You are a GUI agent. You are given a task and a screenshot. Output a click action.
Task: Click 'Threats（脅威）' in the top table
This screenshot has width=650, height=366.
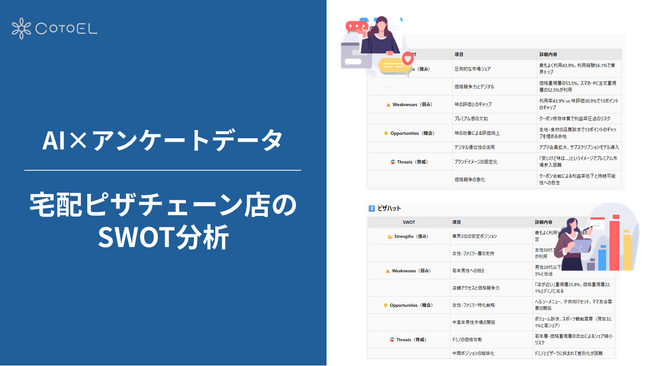(x=412, y=162)
